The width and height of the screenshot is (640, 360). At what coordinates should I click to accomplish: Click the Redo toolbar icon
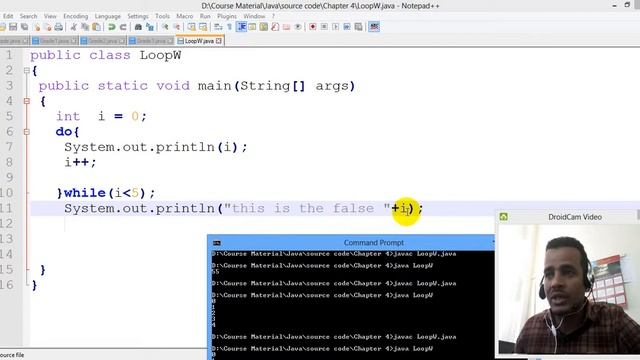coord(123,27)
